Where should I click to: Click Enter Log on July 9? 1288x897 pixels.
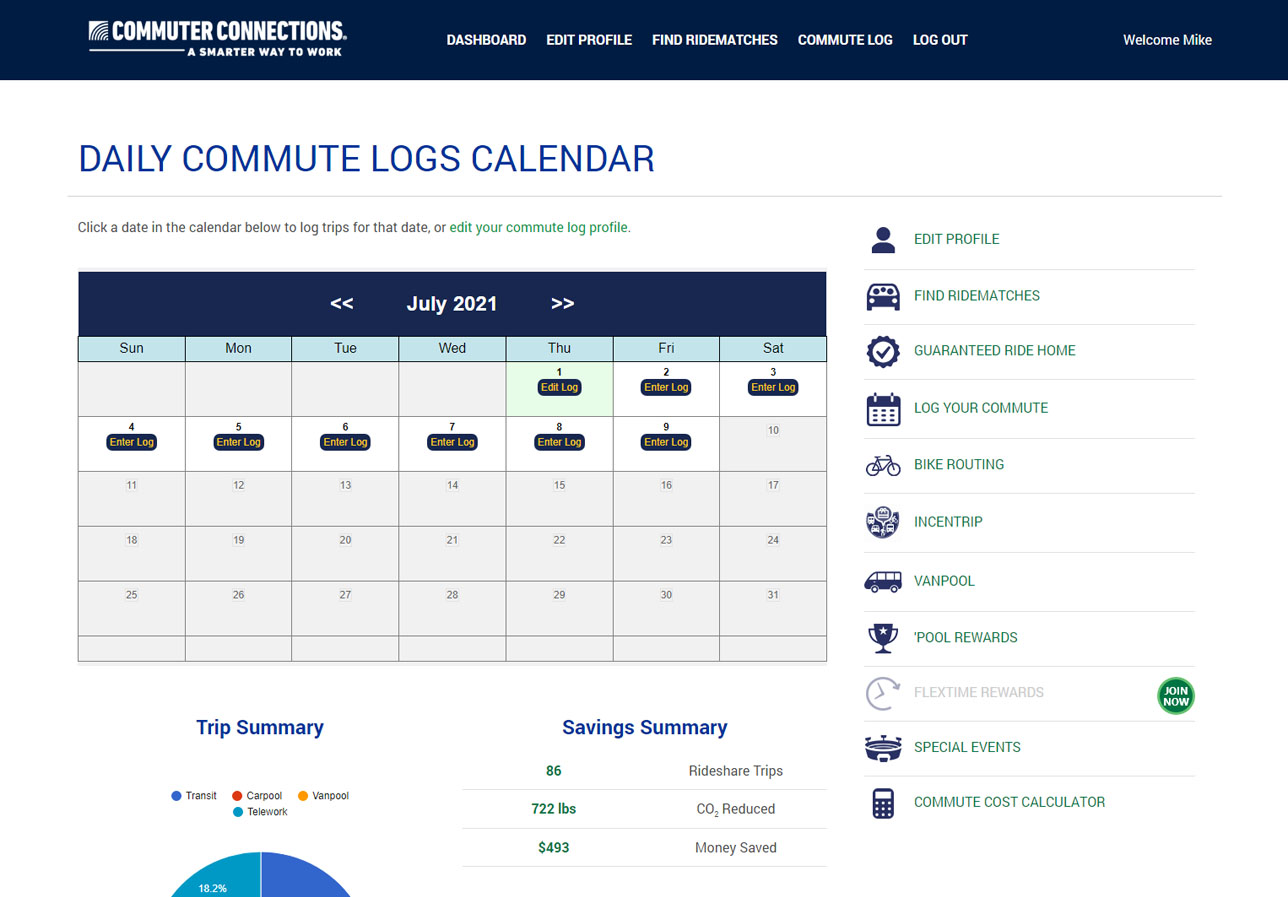[x=666, y=442]
